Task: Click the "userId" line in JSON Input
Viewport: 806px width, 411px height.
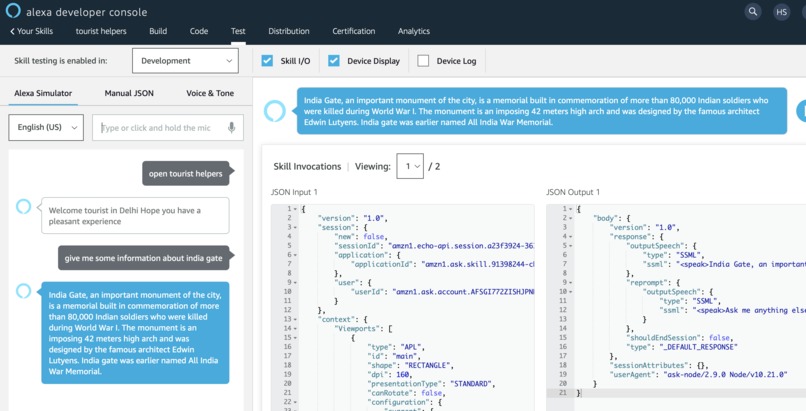Action: pos(442,292)
